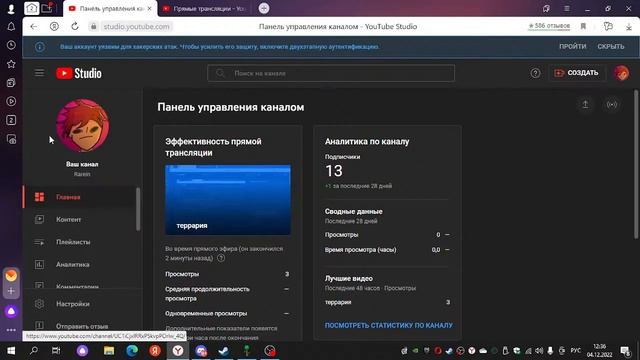Click СКРЫТЬ to dismiss the banner

pos(611,47)
